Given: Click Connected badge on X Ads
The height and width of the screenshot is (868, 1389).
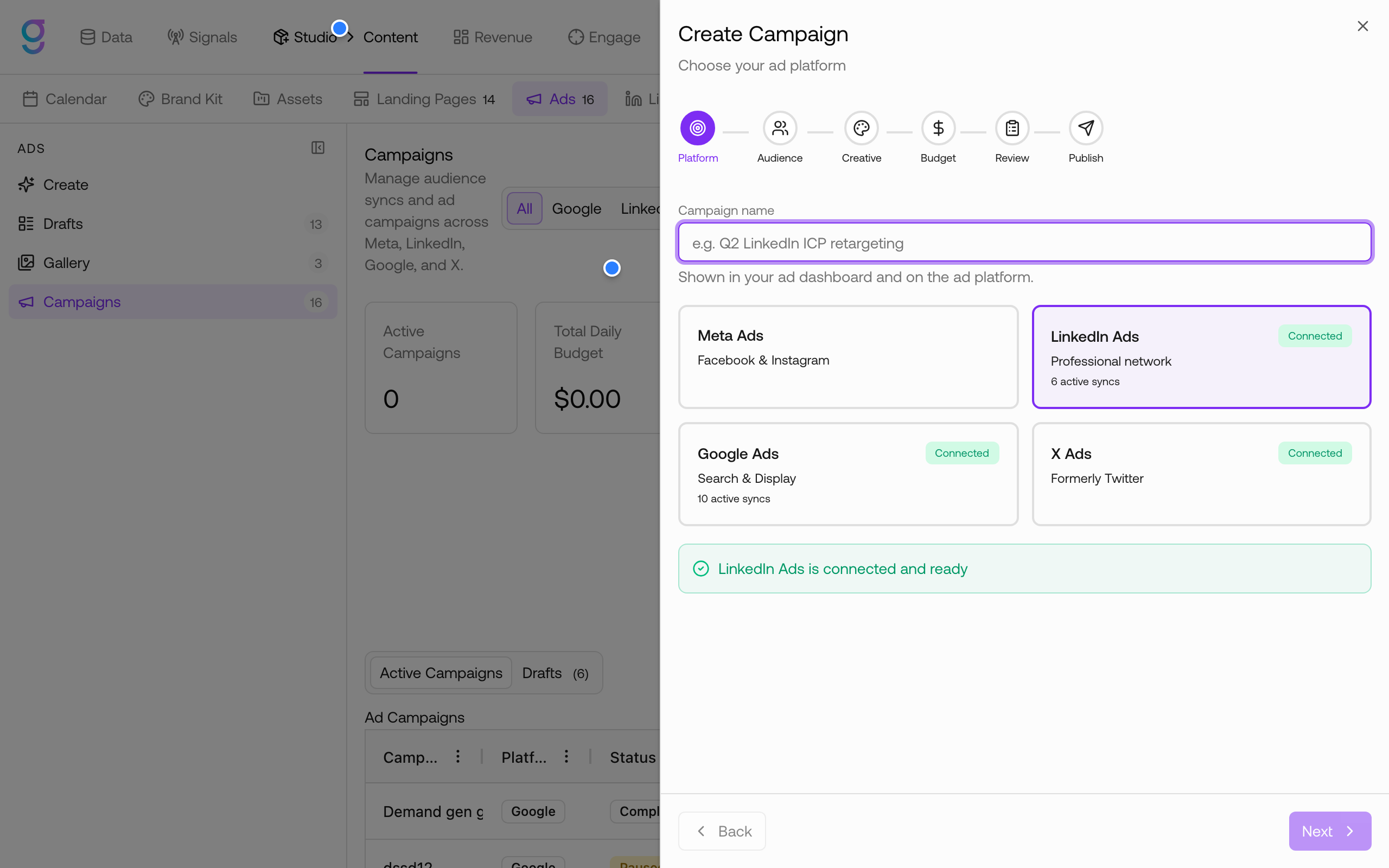Looking at the screenshot, I should 1314,453.
